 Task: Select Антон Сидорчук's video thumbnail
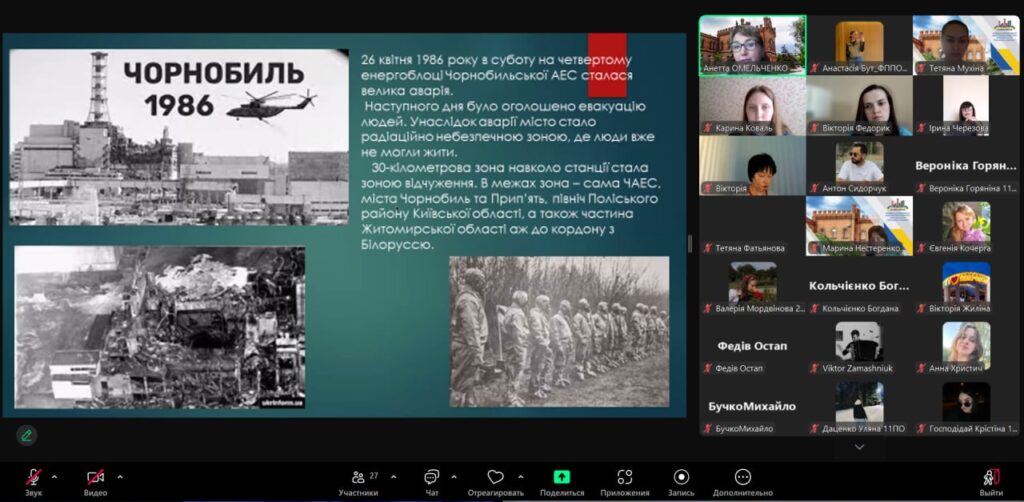point(859,164)
